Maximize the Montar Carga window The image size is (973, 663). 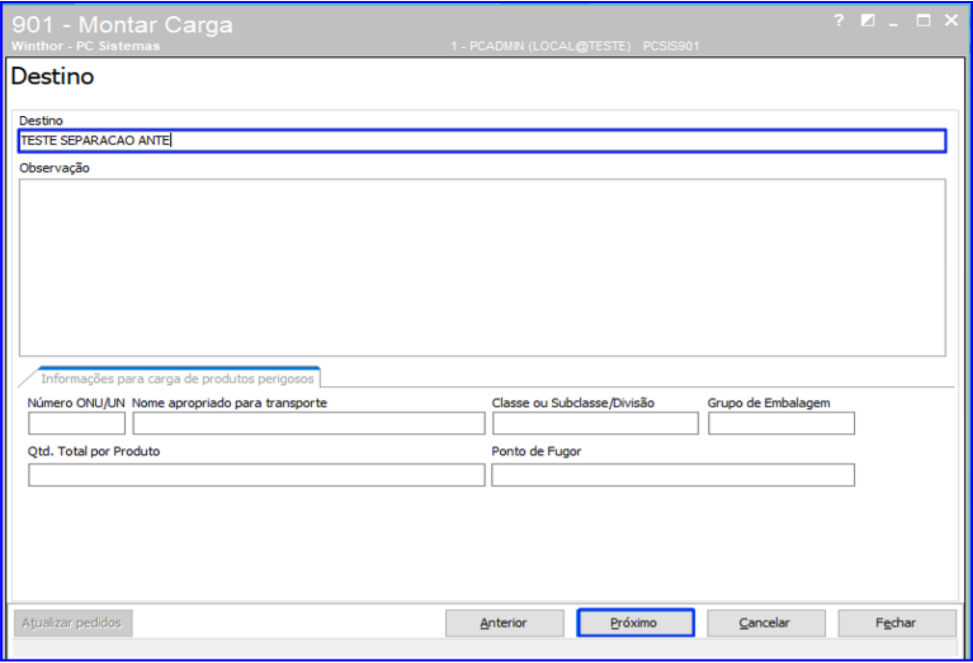point(923,20)
